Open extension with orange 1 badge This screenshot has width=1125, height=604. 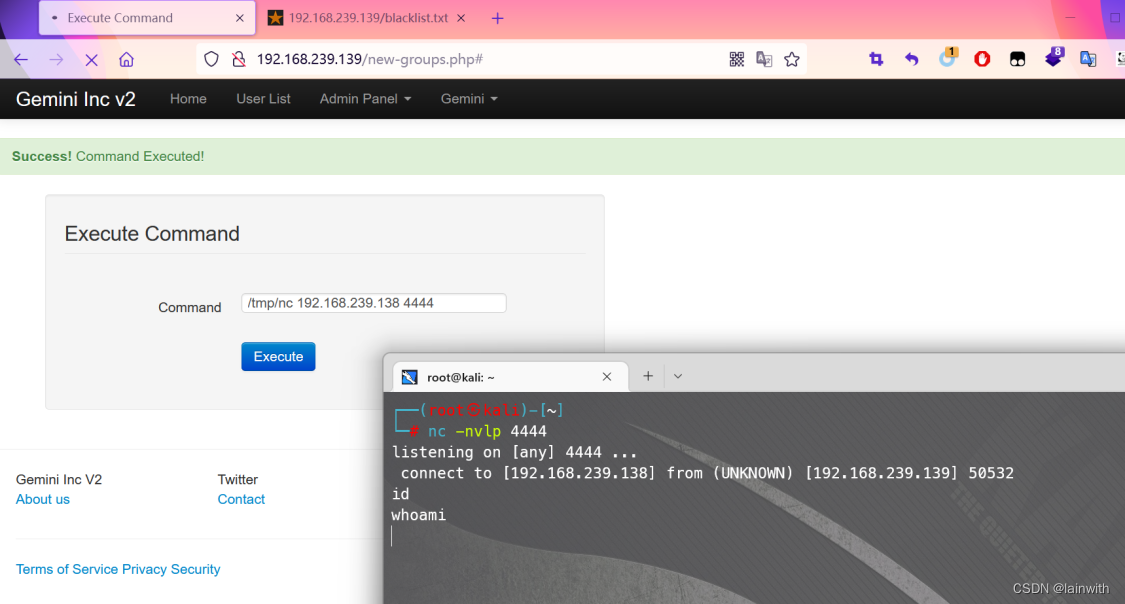(947, 57)
